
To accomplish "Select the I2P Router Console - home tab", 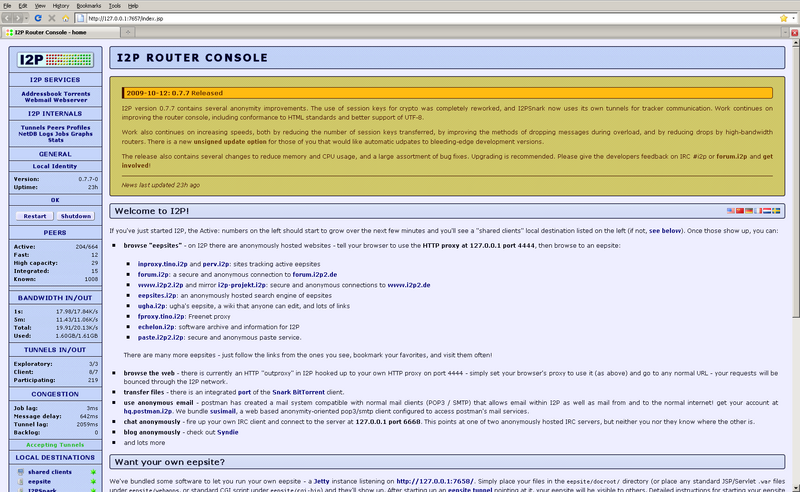I will (x=61, y=32).
